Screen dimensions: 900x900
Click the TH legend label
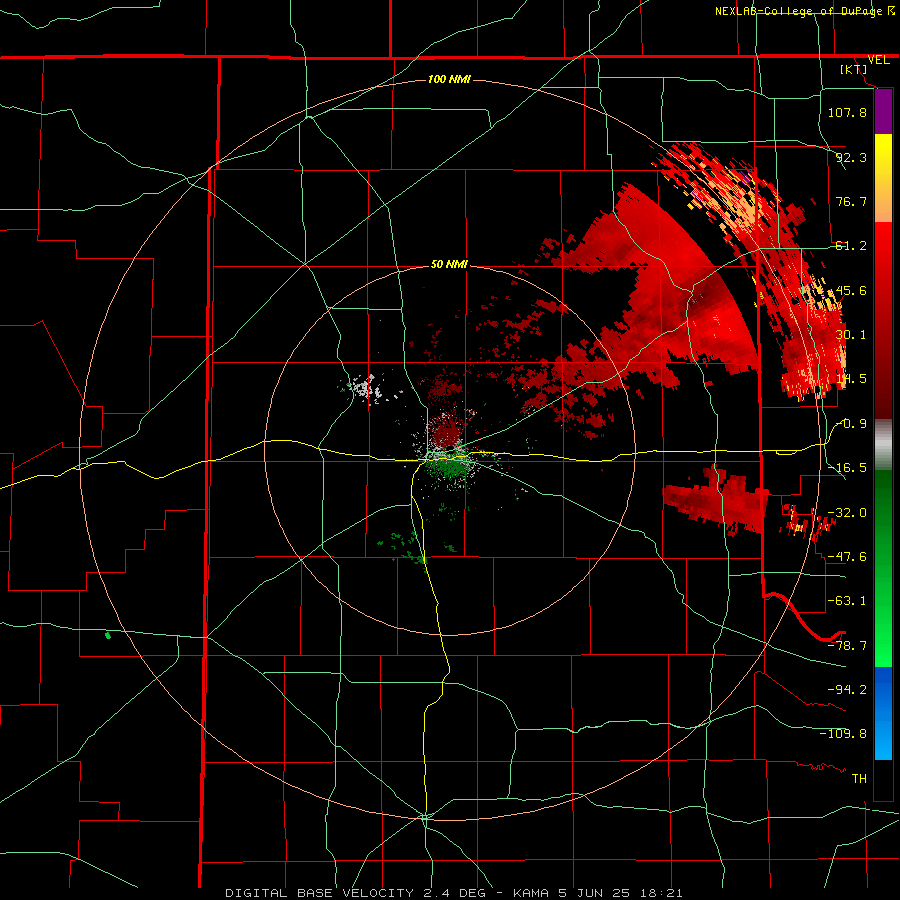pos(859,778)
